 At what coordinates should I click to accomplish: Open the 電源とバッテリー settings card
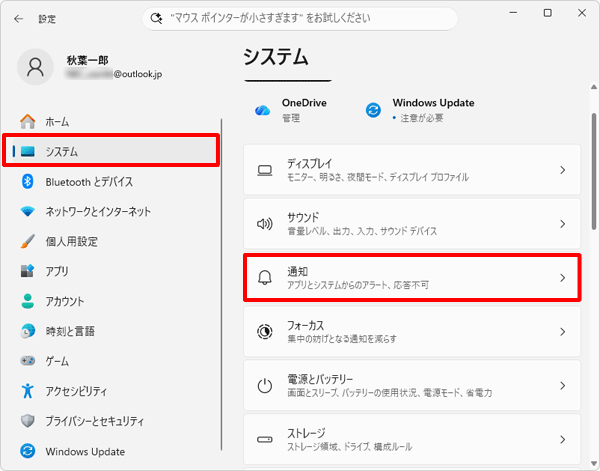coord(412,386)
